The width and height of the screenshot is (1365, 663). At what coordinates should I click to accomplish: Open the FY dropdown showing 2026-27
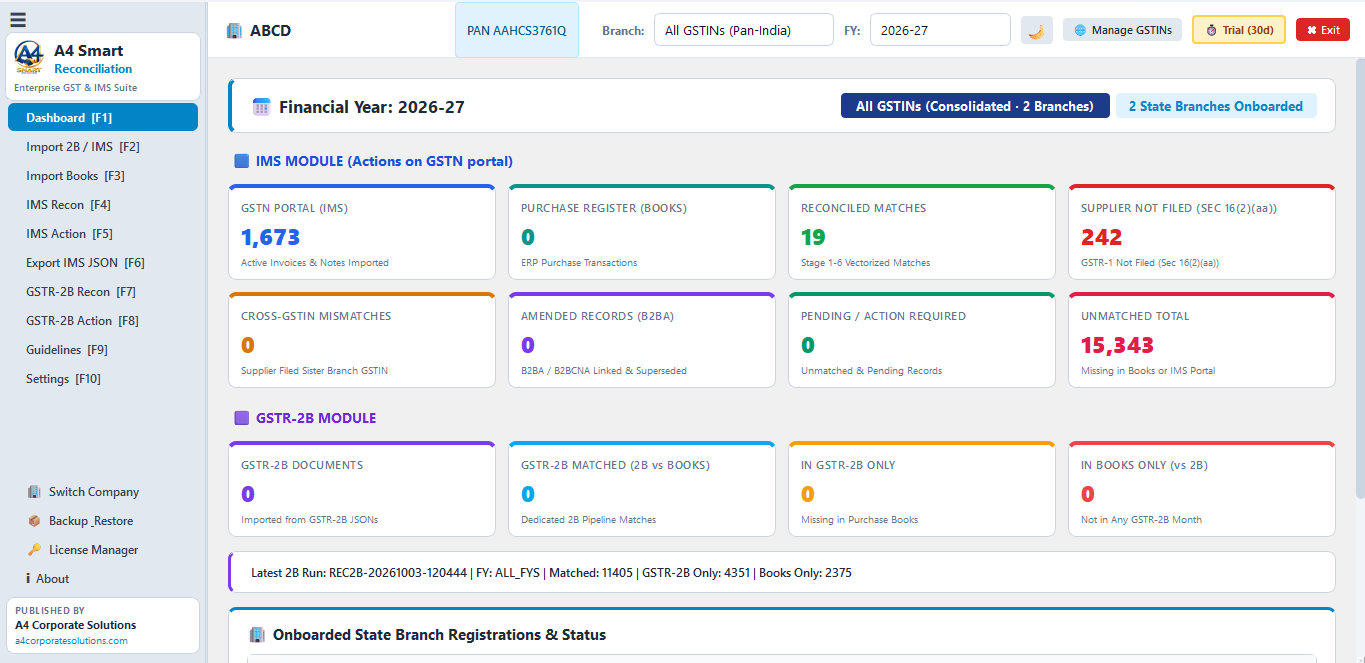click(940, 30)
